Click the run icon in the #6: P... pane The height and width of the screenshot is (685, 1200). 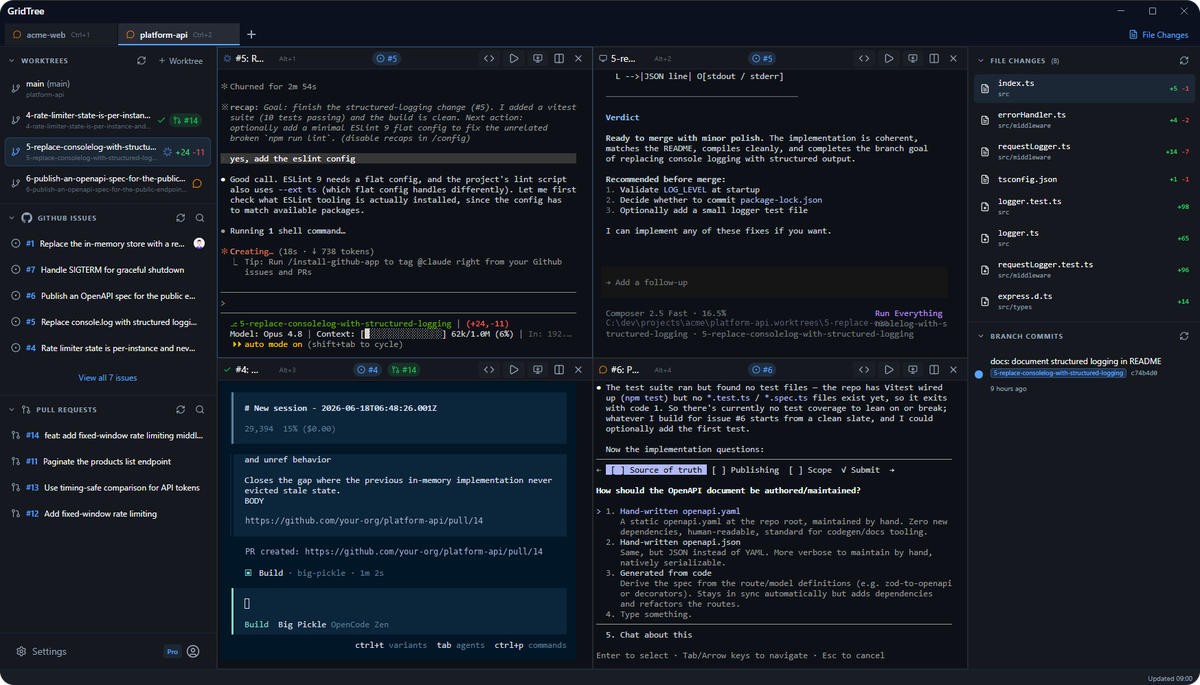point(889,370)
